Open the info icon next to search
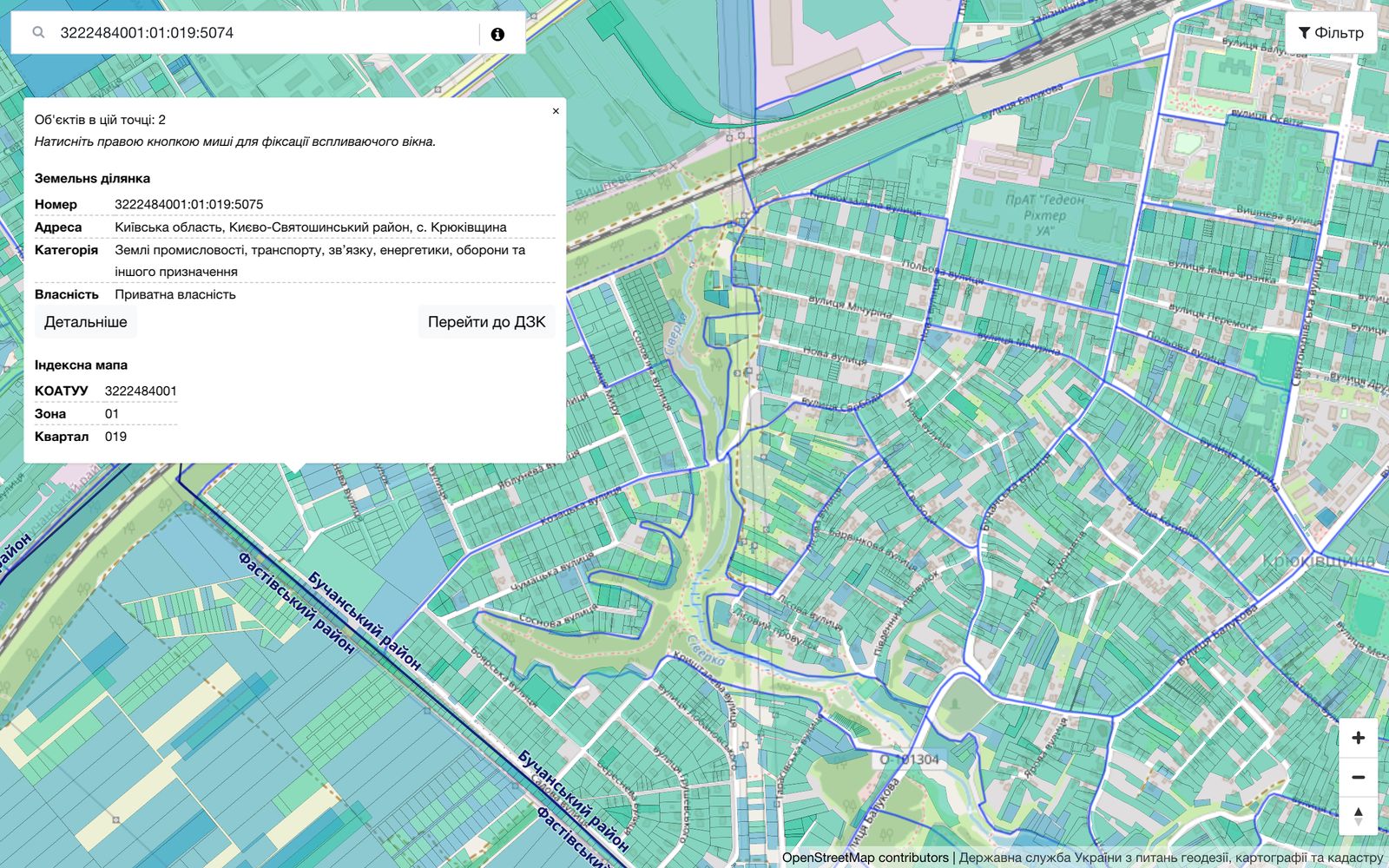 point(497,35)
